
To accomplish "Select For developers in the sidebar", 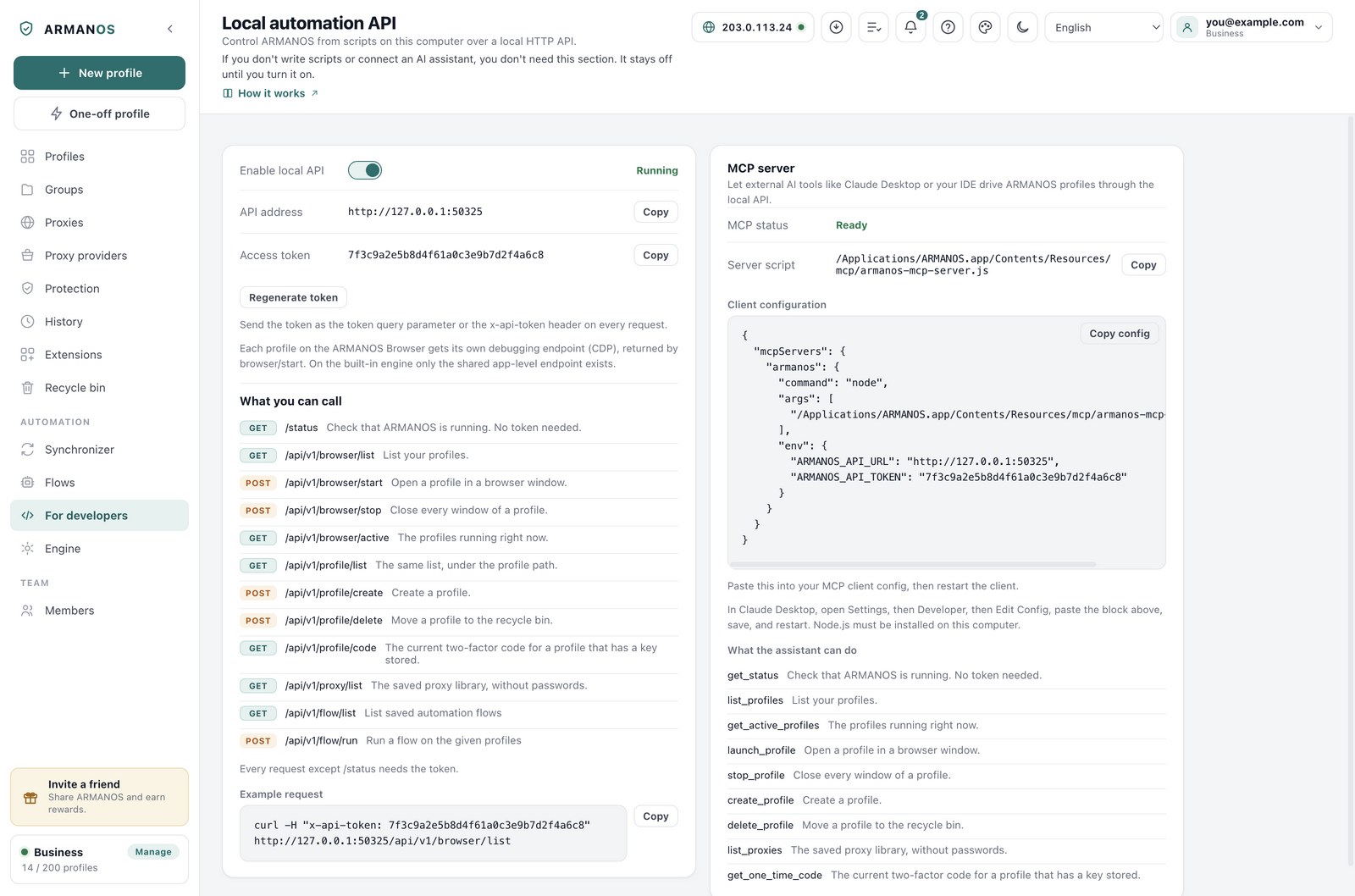I will [x=99, y=516].
